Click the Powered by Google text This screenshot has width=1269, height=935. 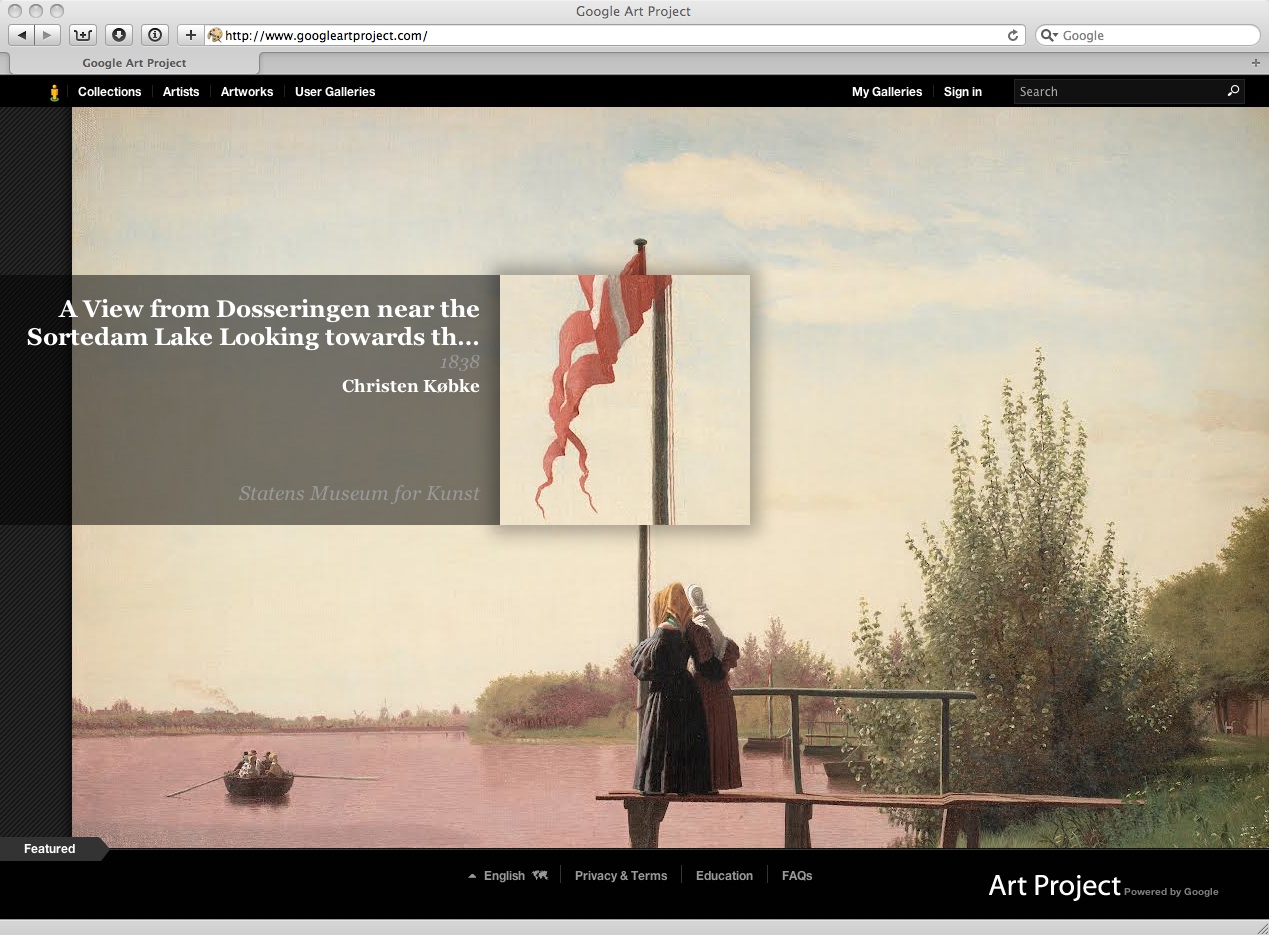(x=1171, y=892)
